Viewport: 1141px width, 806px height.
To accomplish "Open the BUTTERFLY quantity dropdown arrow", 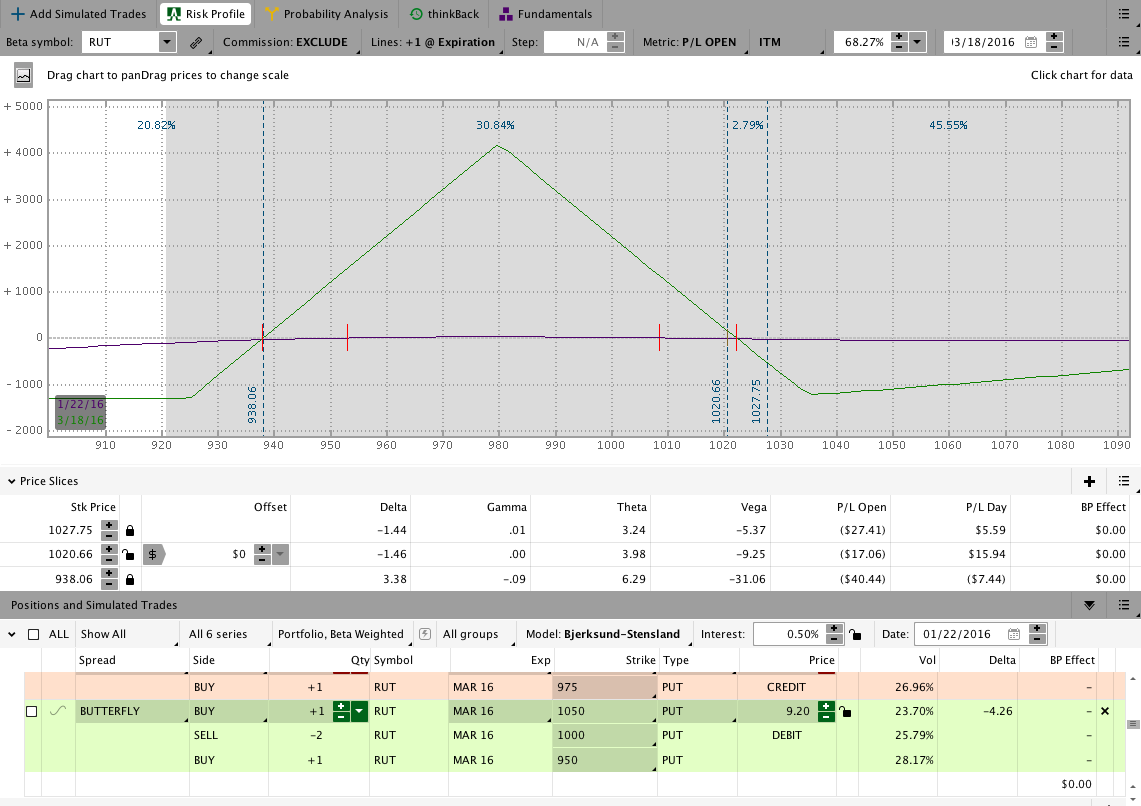I will point(358,711).
